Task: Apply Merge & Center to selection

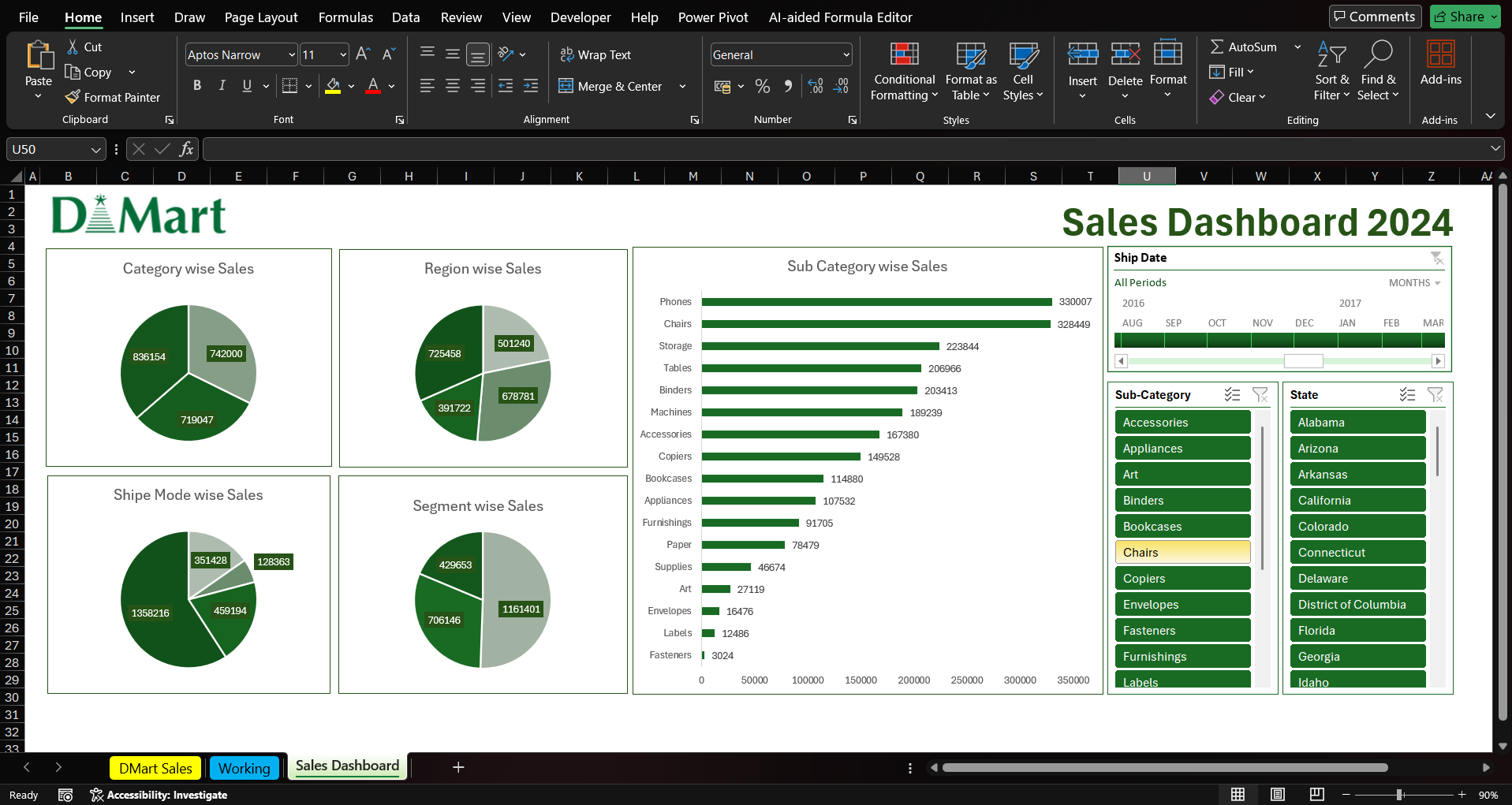Action: [x=610, y=87]
